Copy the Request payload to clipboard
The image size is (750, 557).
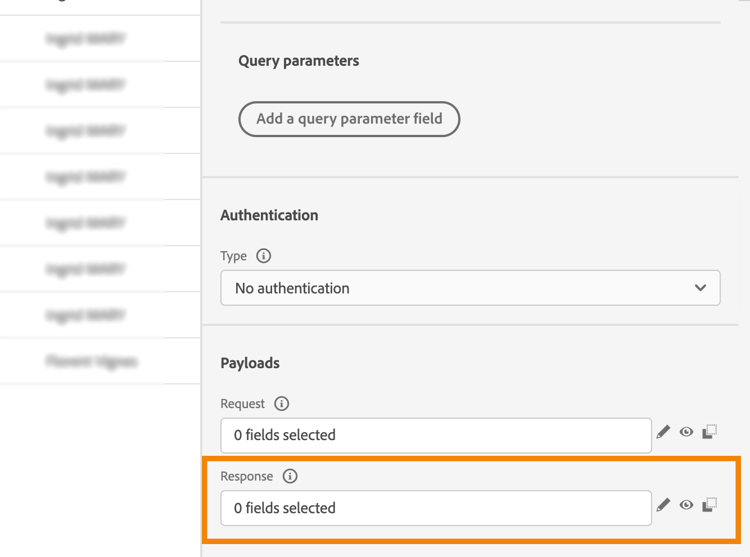(709, 432)
